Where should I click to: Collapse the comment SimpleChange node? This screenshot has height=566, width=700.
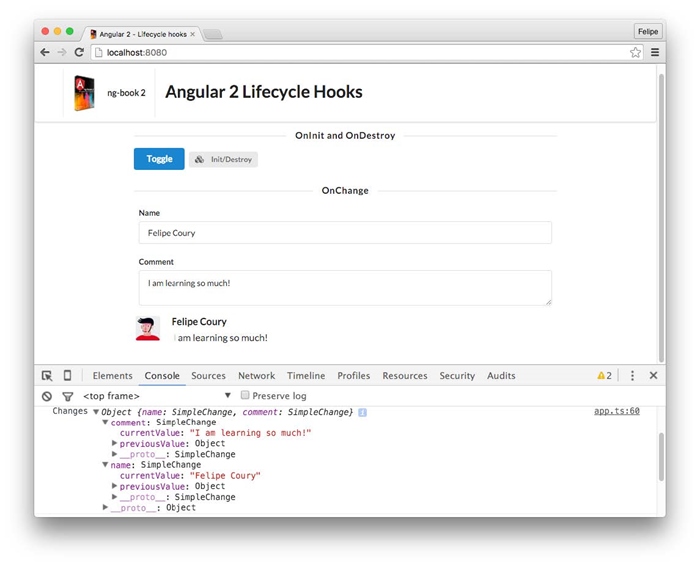point(106,422)
